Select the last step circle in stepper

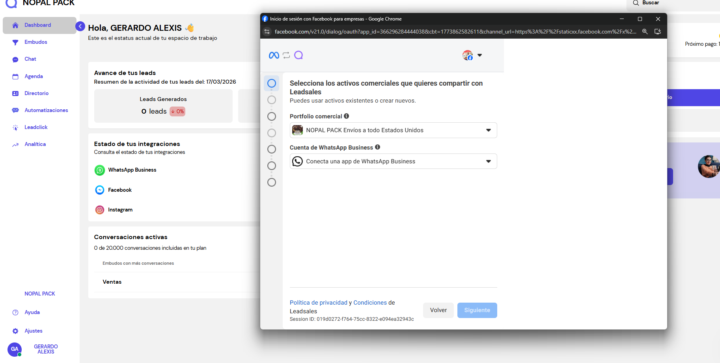pos(272,183)
